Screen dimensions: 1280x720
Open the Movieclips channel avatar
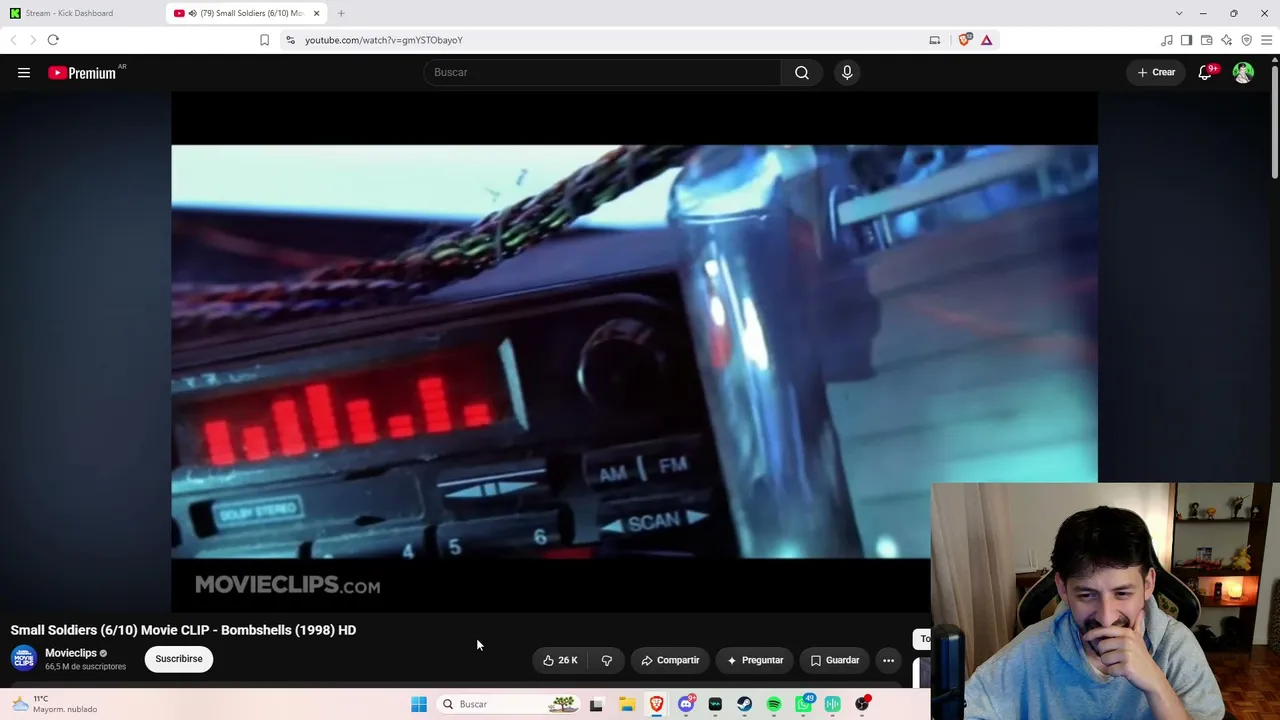(x=24, y=658)
